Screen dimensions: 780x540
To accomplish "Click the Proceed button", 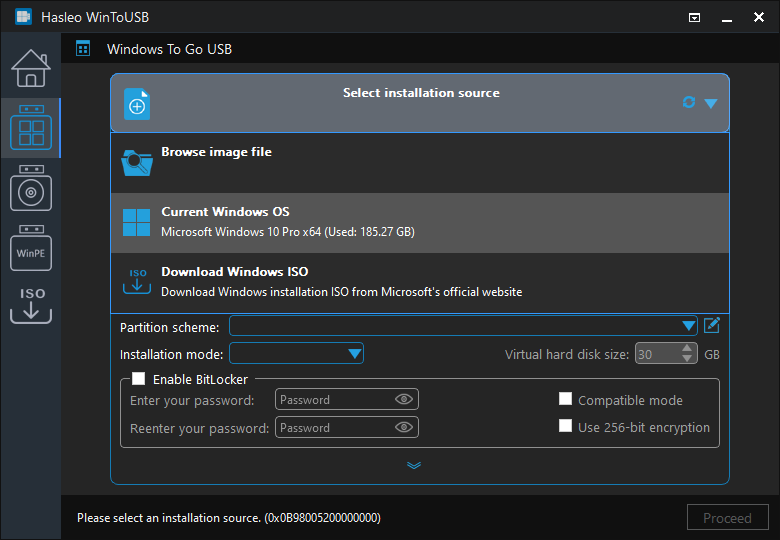I will tap(727, 518).
